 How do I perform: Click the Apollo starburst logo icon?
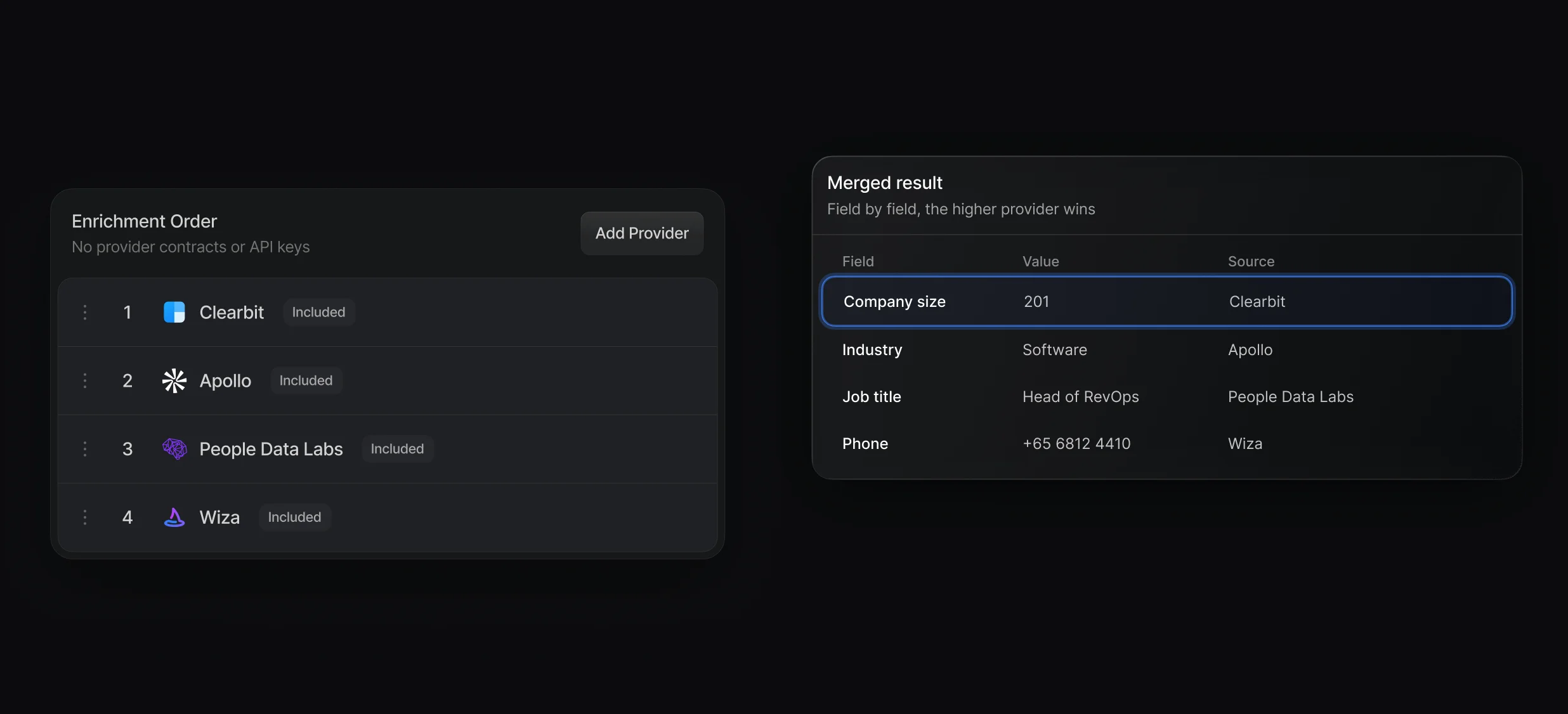pos(174,380)
